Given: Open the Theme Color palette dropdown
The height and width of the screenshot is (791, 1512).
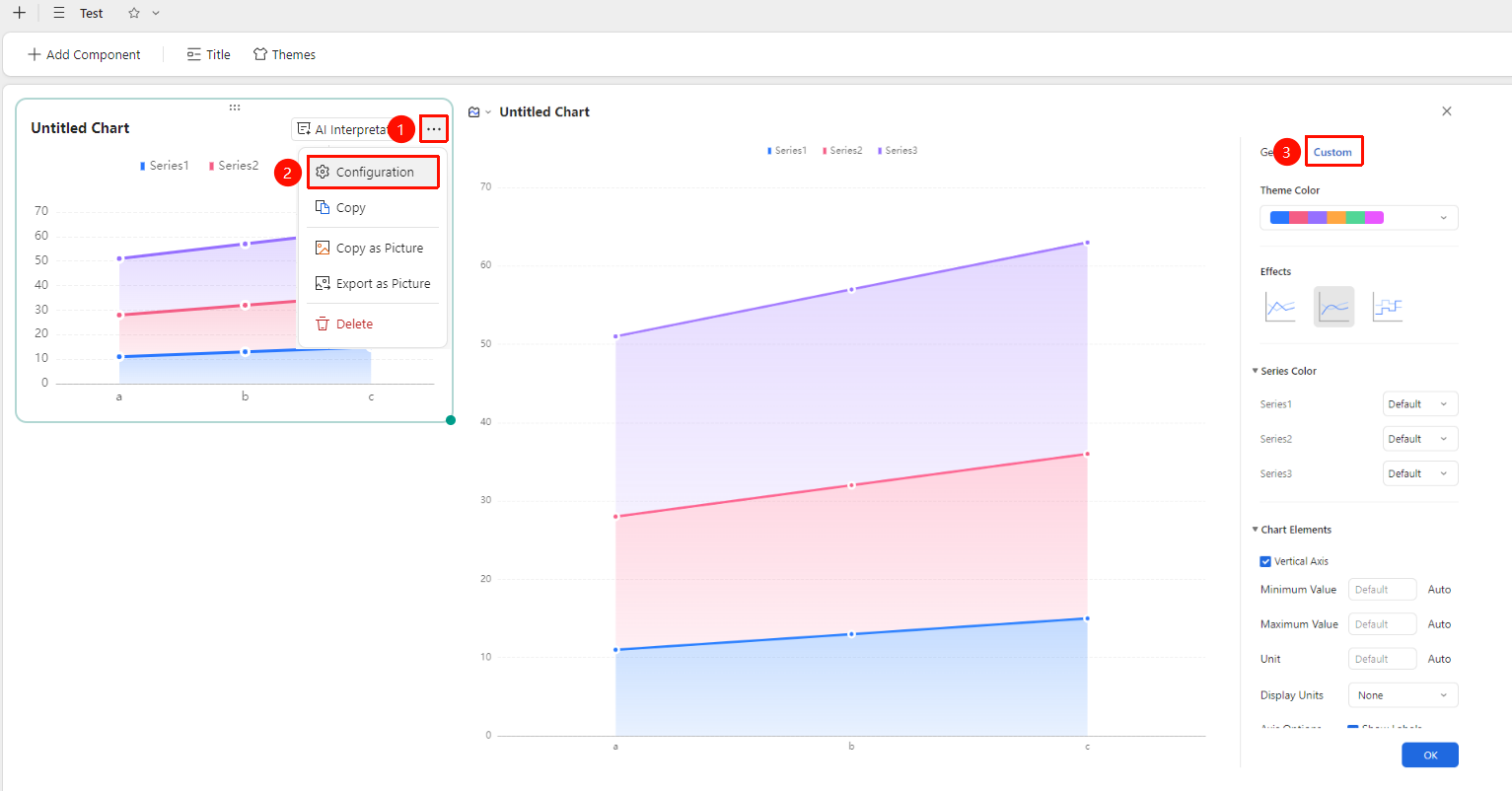Looking at the screenshot, I should 1359,218.
